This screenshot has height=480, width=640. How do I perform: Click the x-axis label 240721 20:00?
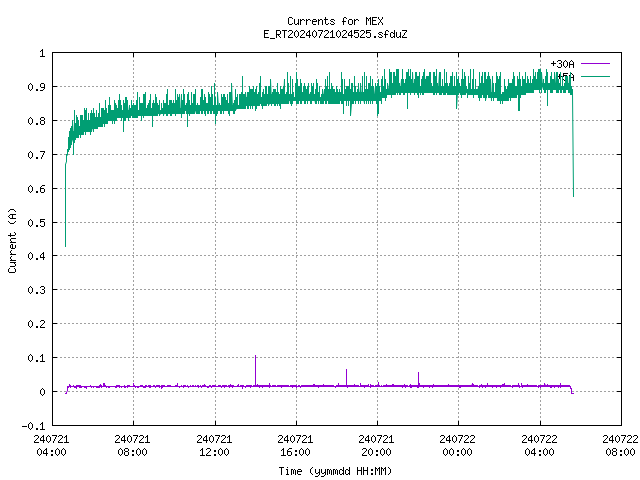tap(376, 446)
